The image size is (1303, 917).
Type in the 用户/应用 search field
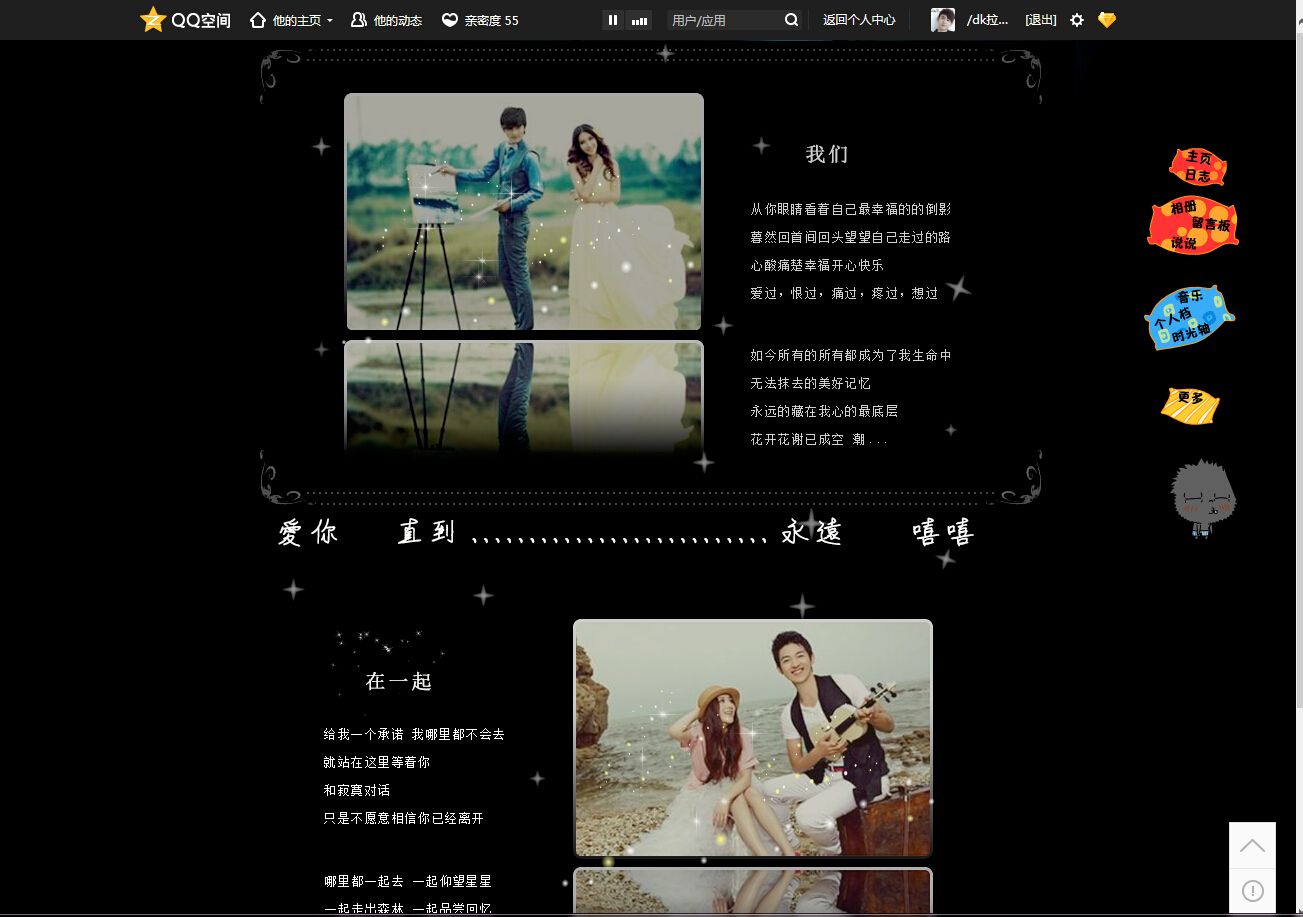[x=724, y=20]
